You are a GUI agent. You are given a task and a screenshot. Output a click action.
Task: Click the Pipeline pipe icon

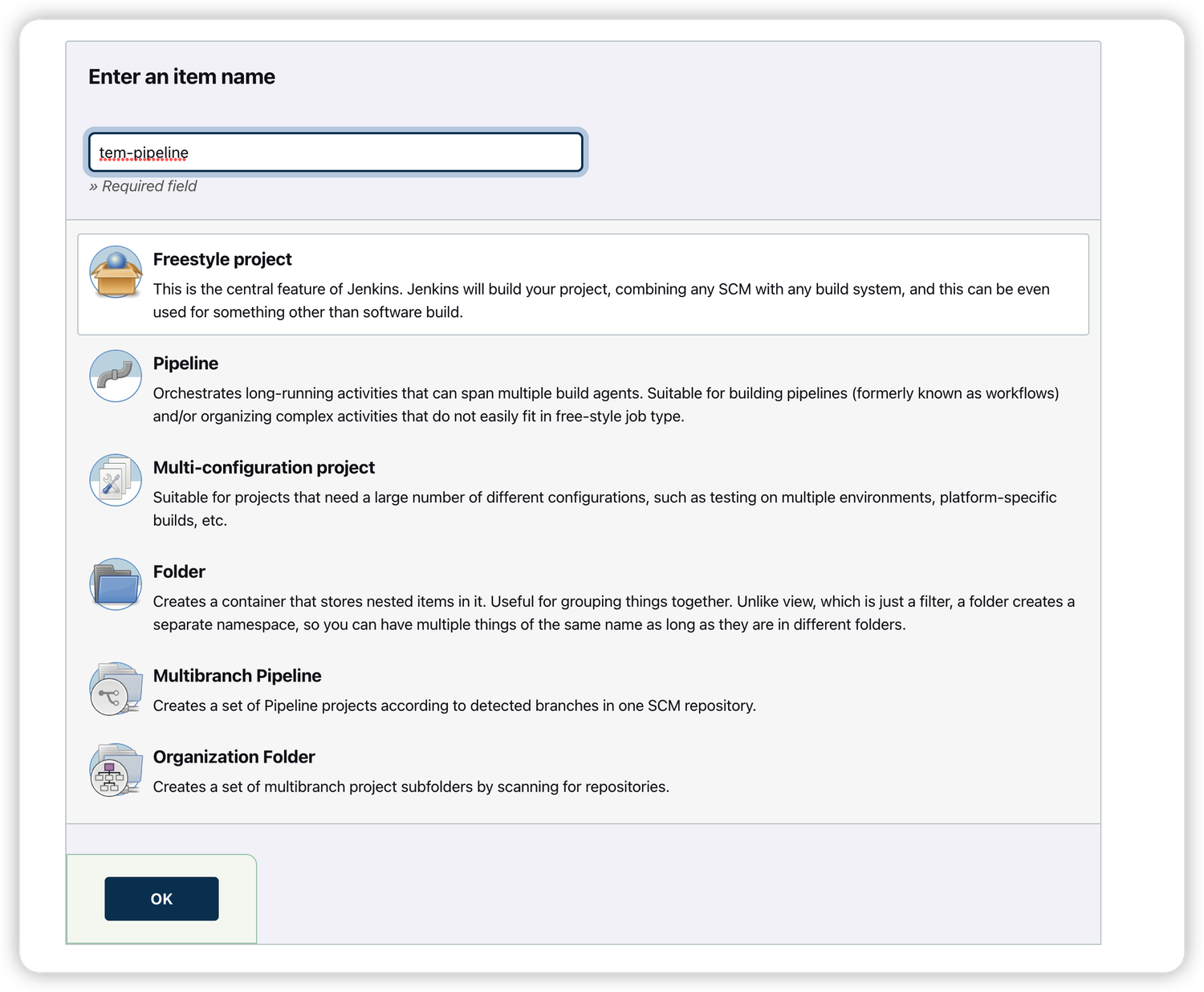pyautogui.click(x=116, y=376)
